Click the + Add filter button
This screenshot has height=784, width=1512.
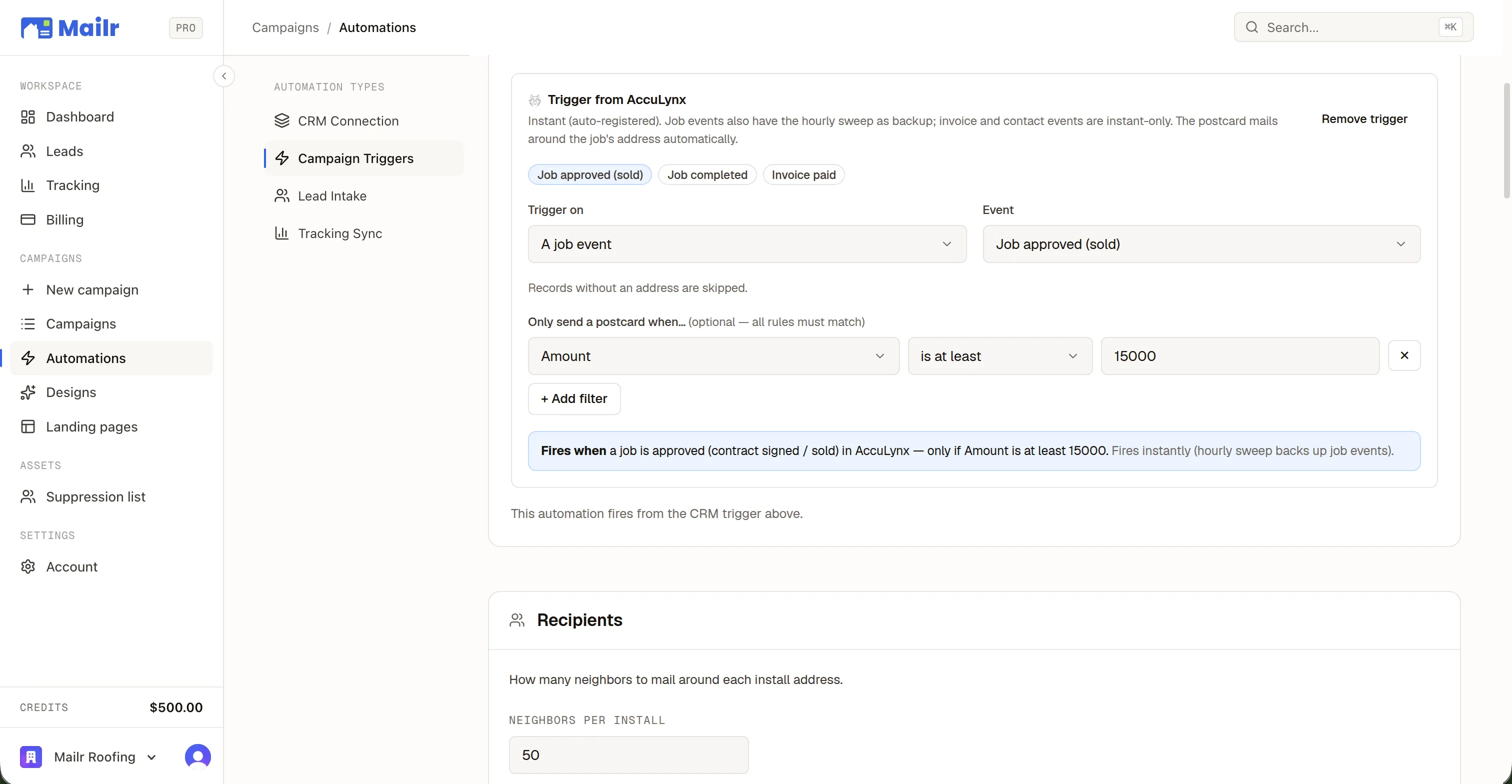point(574,399)
